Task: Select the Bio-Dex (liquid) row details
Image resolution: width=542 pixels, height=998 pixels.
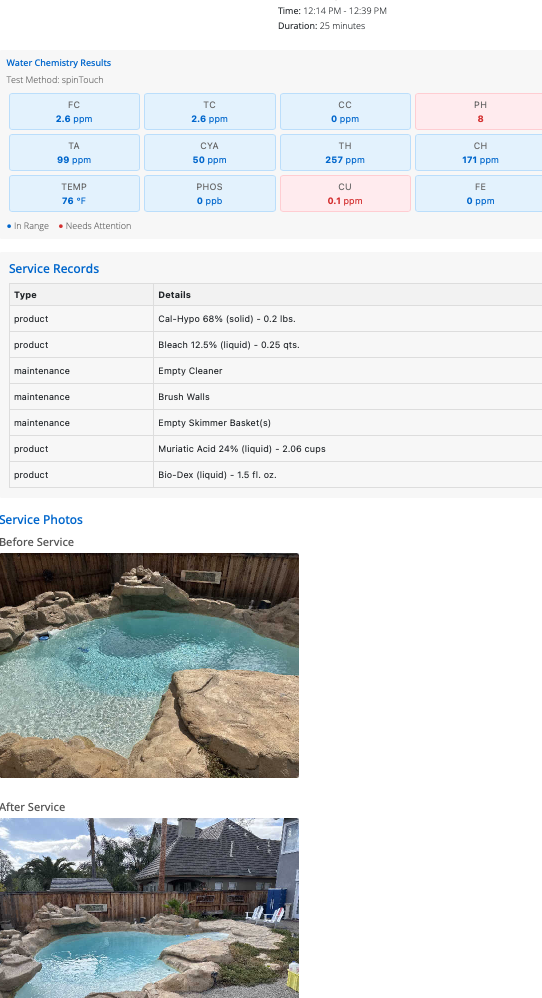Action: 347,475
